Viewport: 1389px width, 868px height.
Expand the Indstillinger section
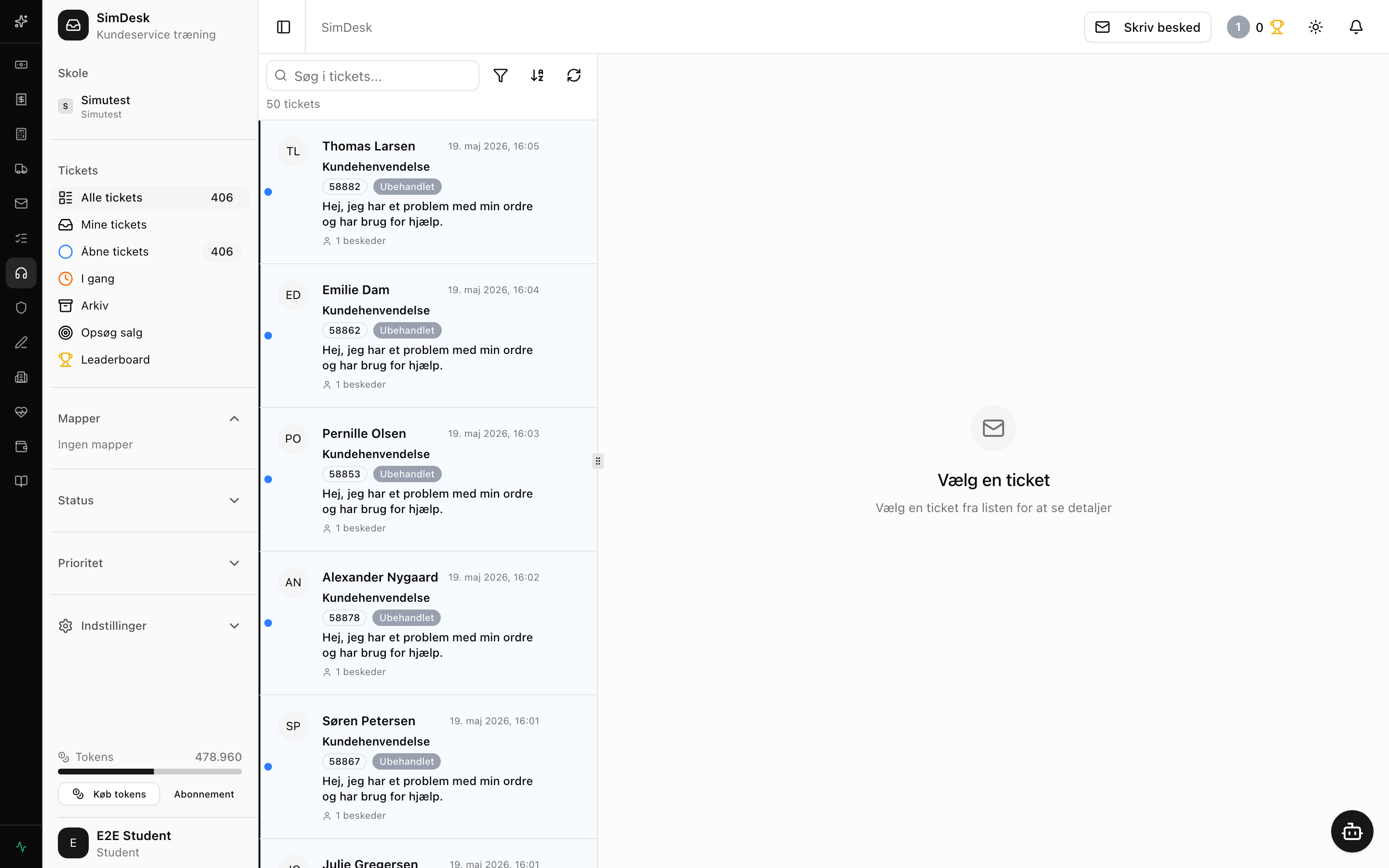[x=150, y=626]
